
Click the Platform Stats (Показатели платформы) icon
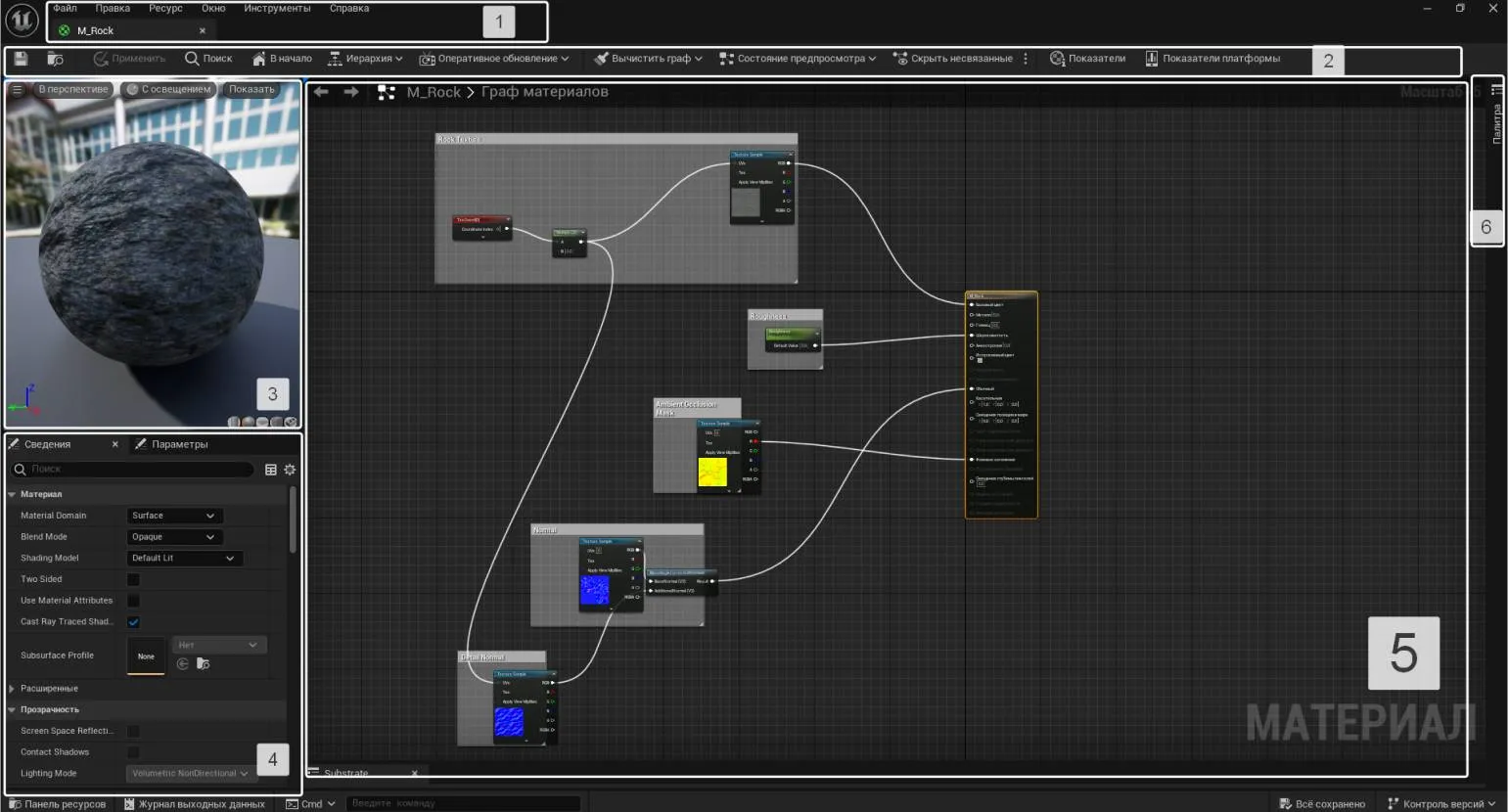[x=1152, y=59]
